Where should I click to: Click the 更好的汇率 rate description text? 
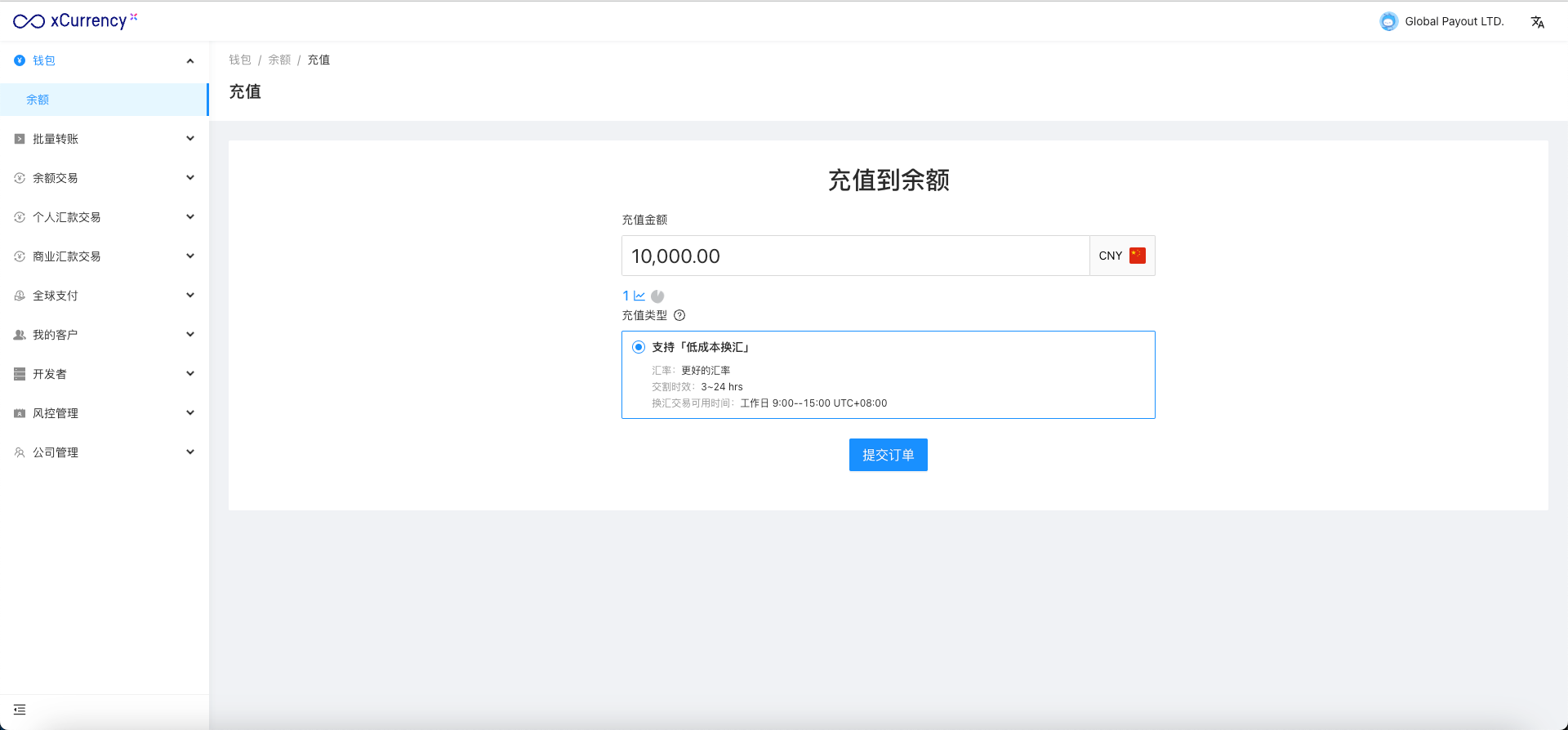click(706, 371)
